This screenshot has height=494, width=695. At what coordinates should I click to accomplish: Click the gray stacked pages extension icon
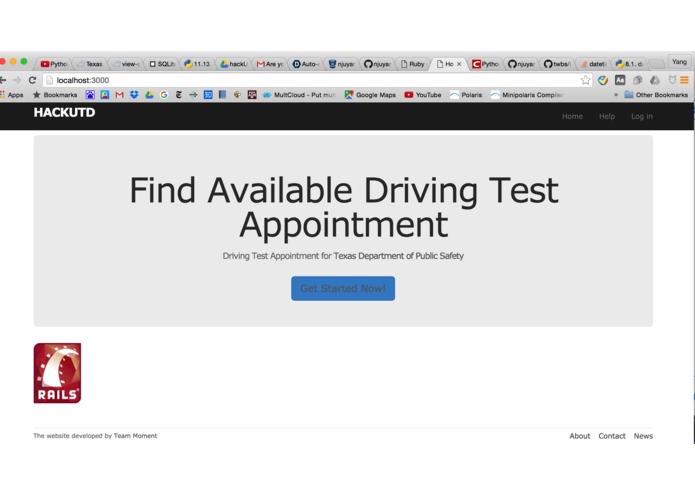click(637, 80)
